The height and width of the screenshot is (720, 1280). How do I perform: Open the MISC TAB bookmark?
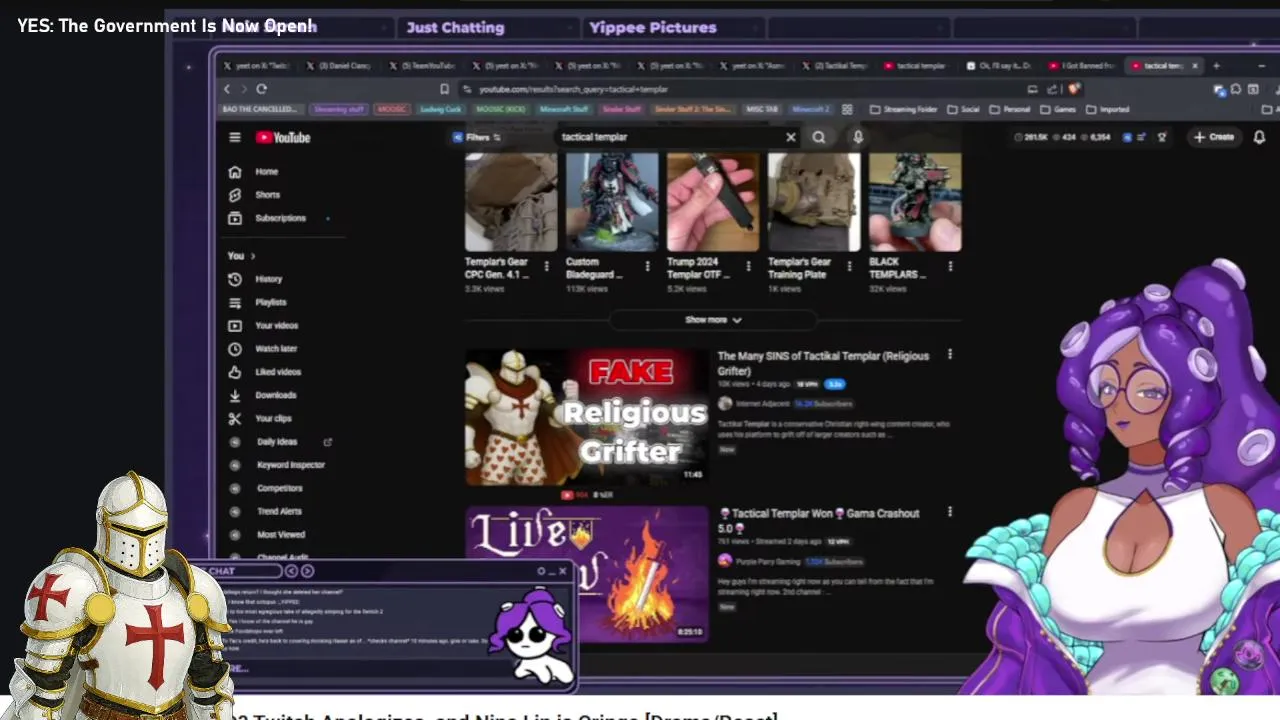(x=764, y=109)
